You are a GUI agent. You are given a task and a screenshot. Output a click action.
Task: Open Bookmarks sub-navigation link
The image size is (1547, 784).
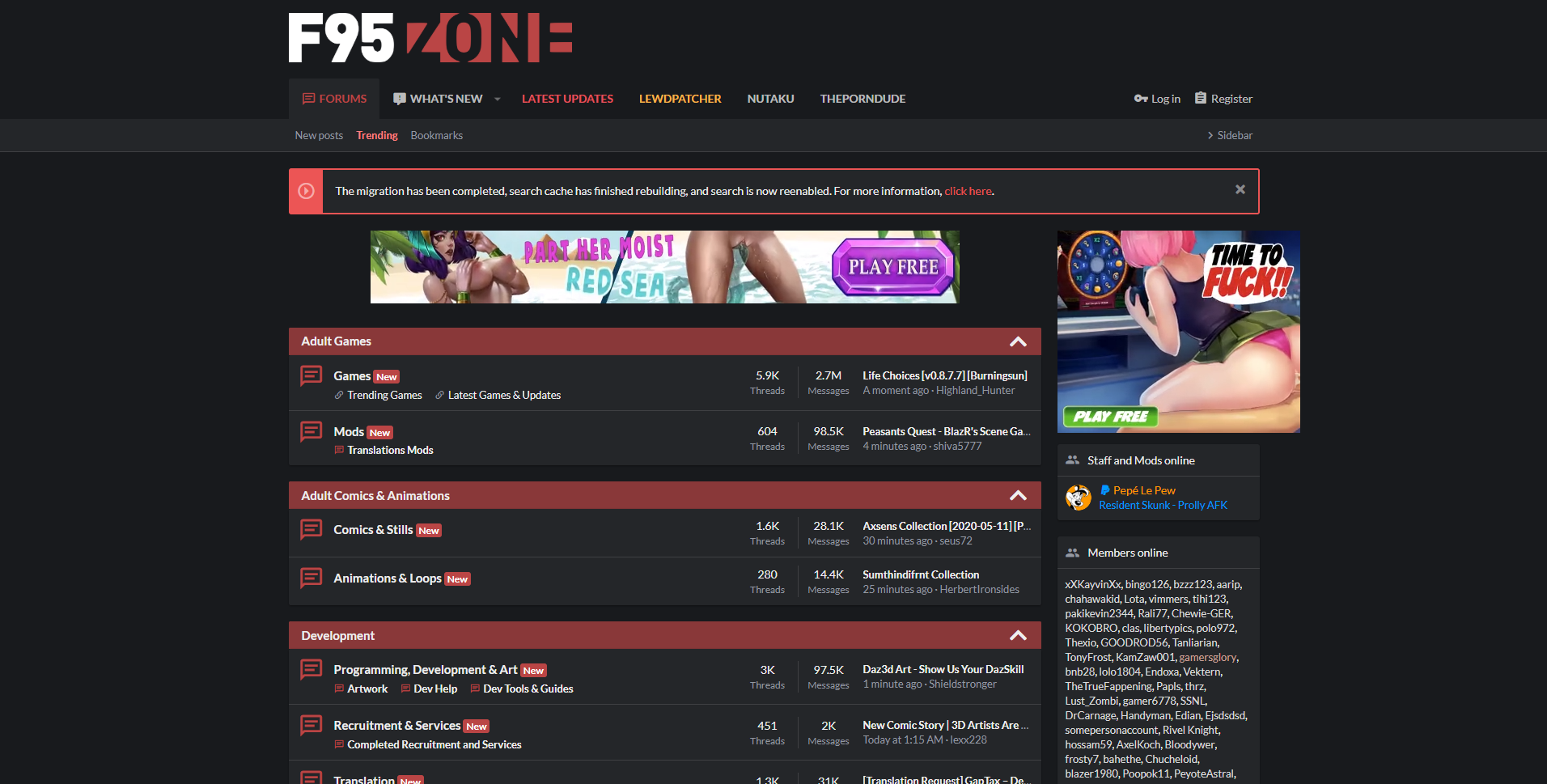436,135
